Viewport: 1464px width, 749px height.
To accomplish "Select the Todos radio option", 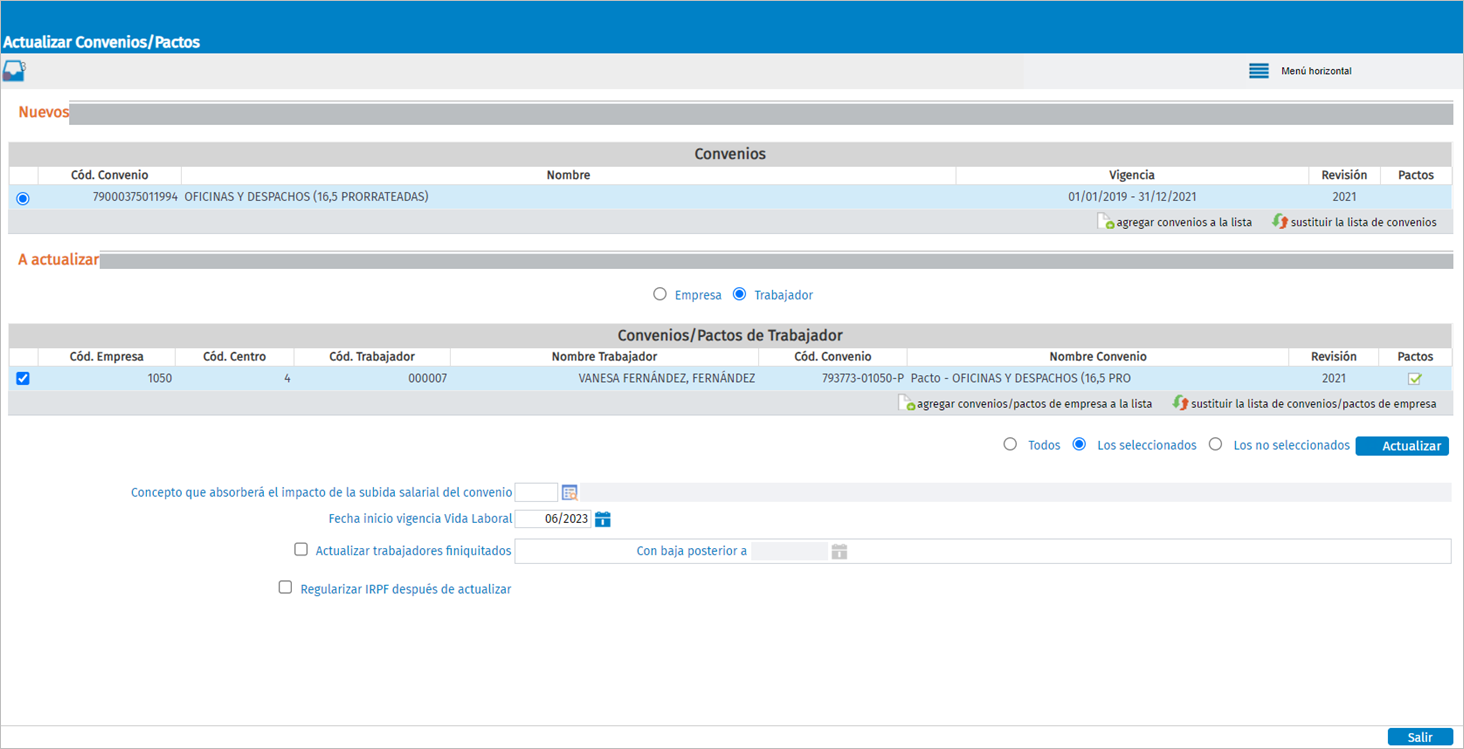I will coord(1010,444).
